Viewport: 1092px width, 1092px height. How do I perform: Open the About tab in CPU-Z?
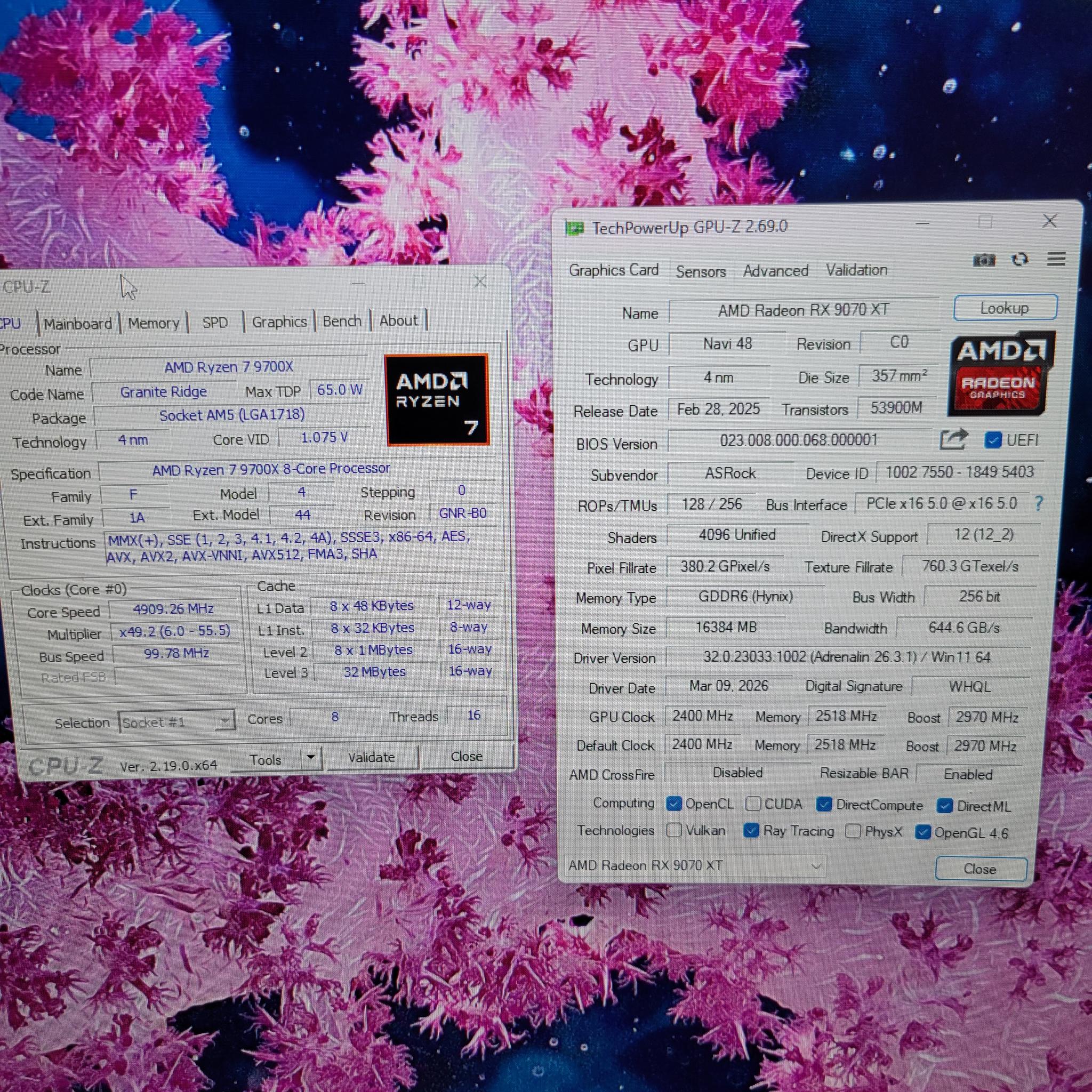tap(398, 320)
